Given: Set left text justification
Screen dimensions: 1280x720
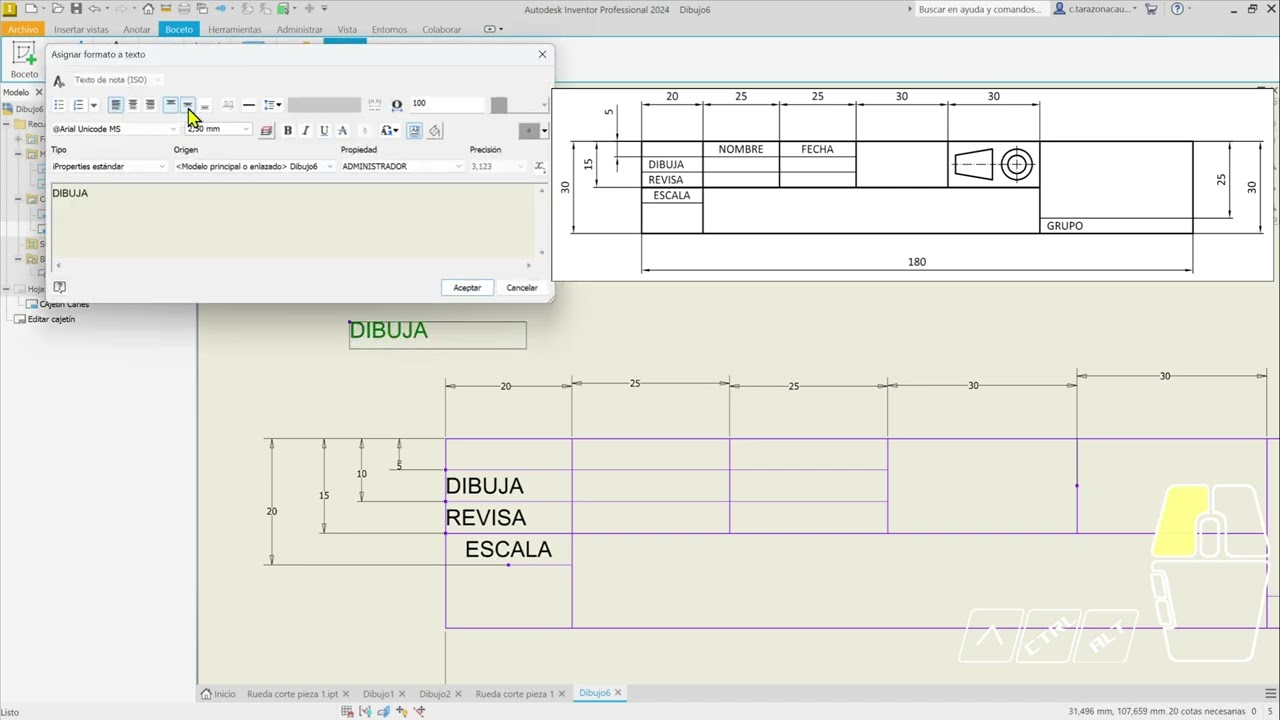Looking at the screenshot, I should point(116,105).
